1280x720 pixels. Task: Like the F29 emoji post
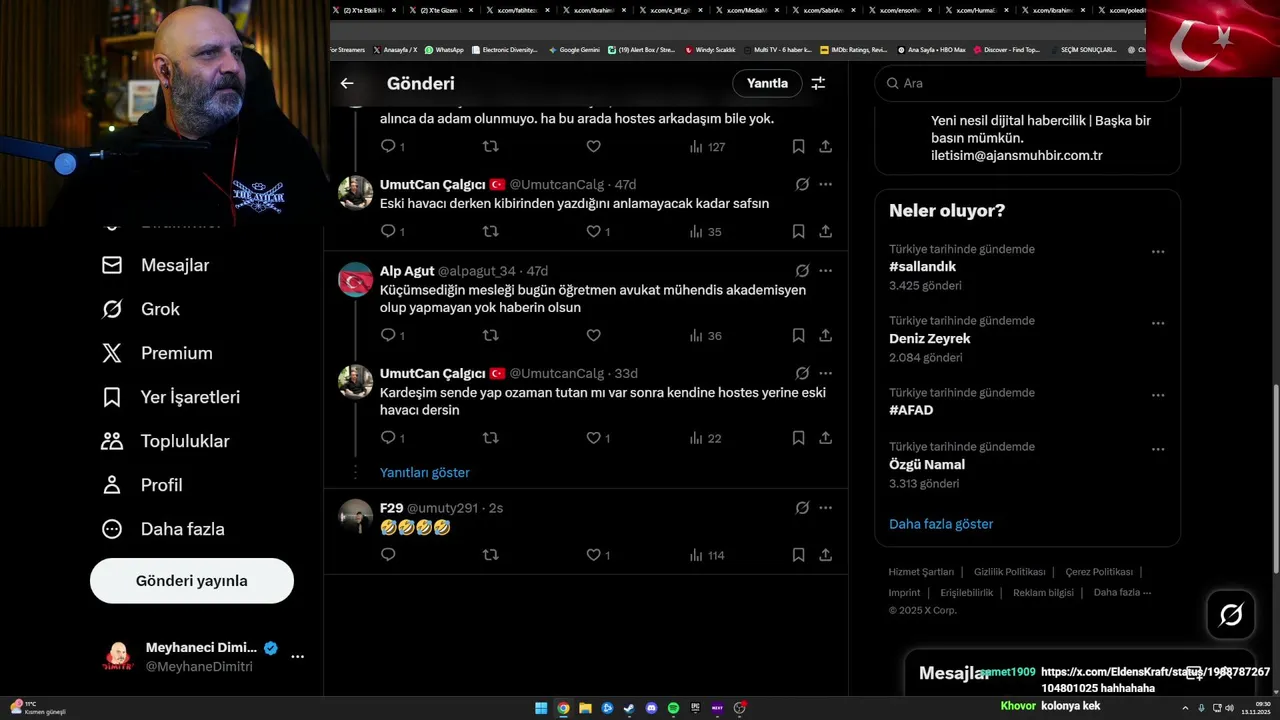click(593, 554)
